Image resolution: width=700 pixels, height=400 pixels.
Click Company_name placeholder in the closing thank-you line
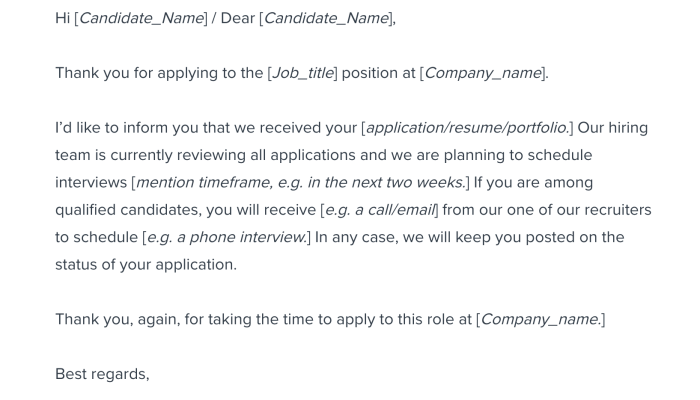click(x=540, y=319)
